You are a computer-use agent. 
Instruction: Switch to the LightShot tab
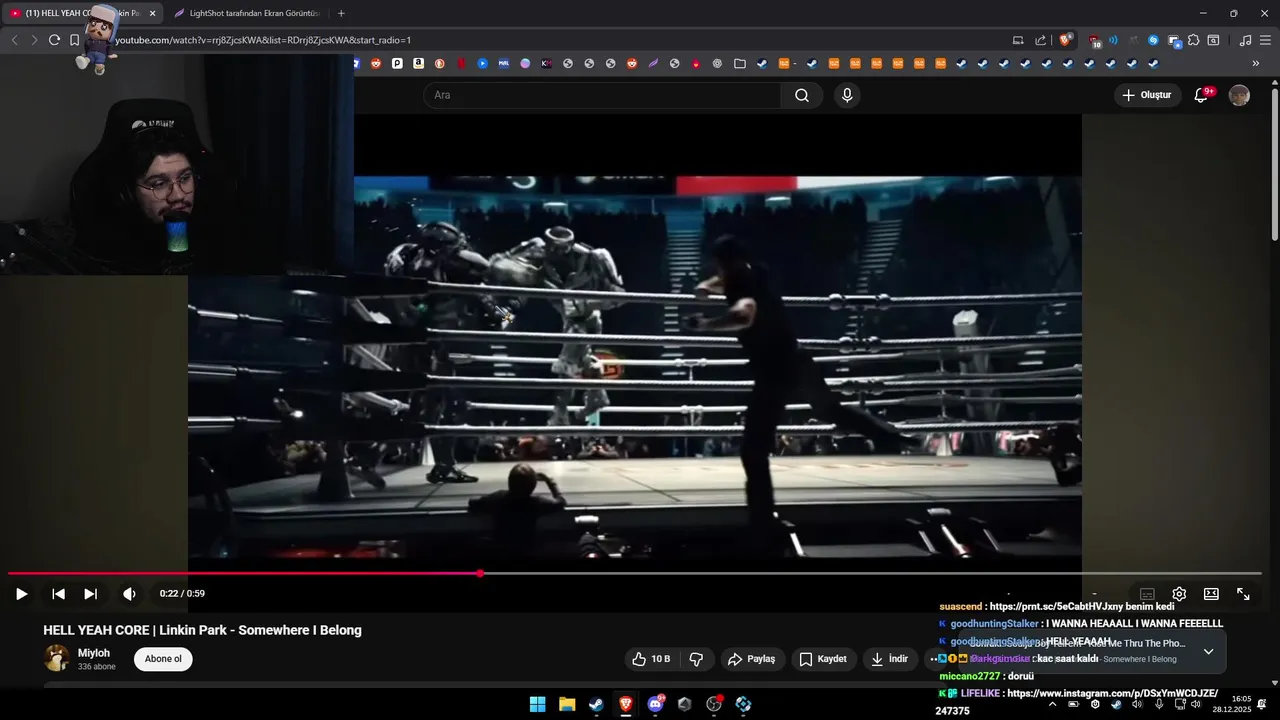coord(247,13)
